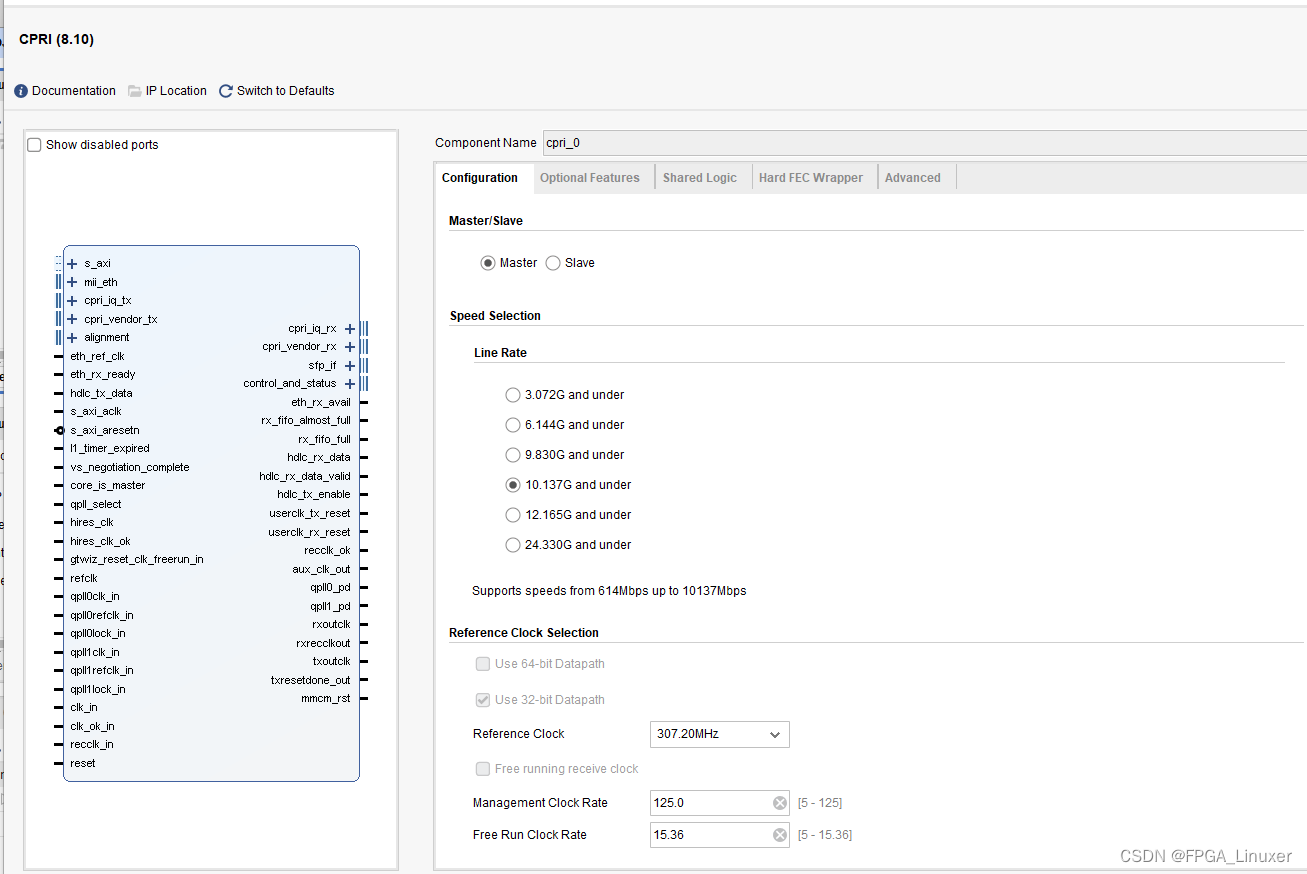
Task: Choose 24.330G and under line rate
Action: (x=513, y=545)
